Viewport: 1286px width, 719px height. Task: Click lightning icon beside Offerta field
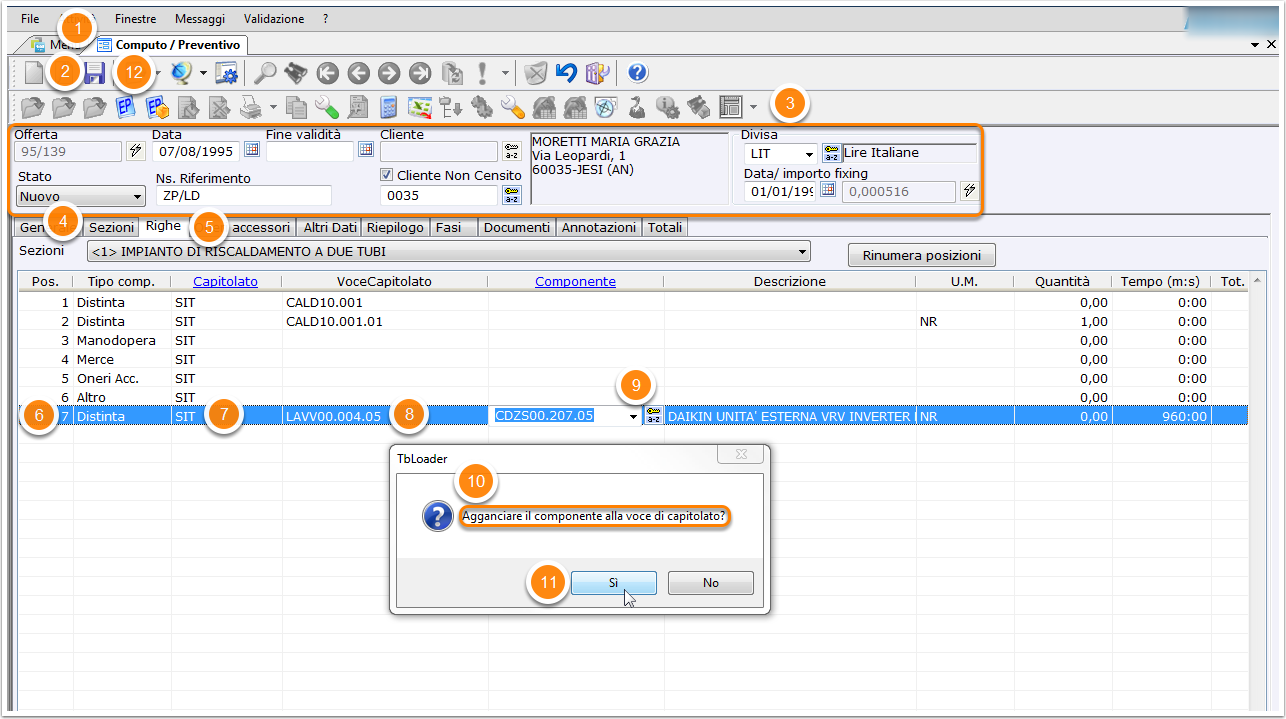[136, 150]
